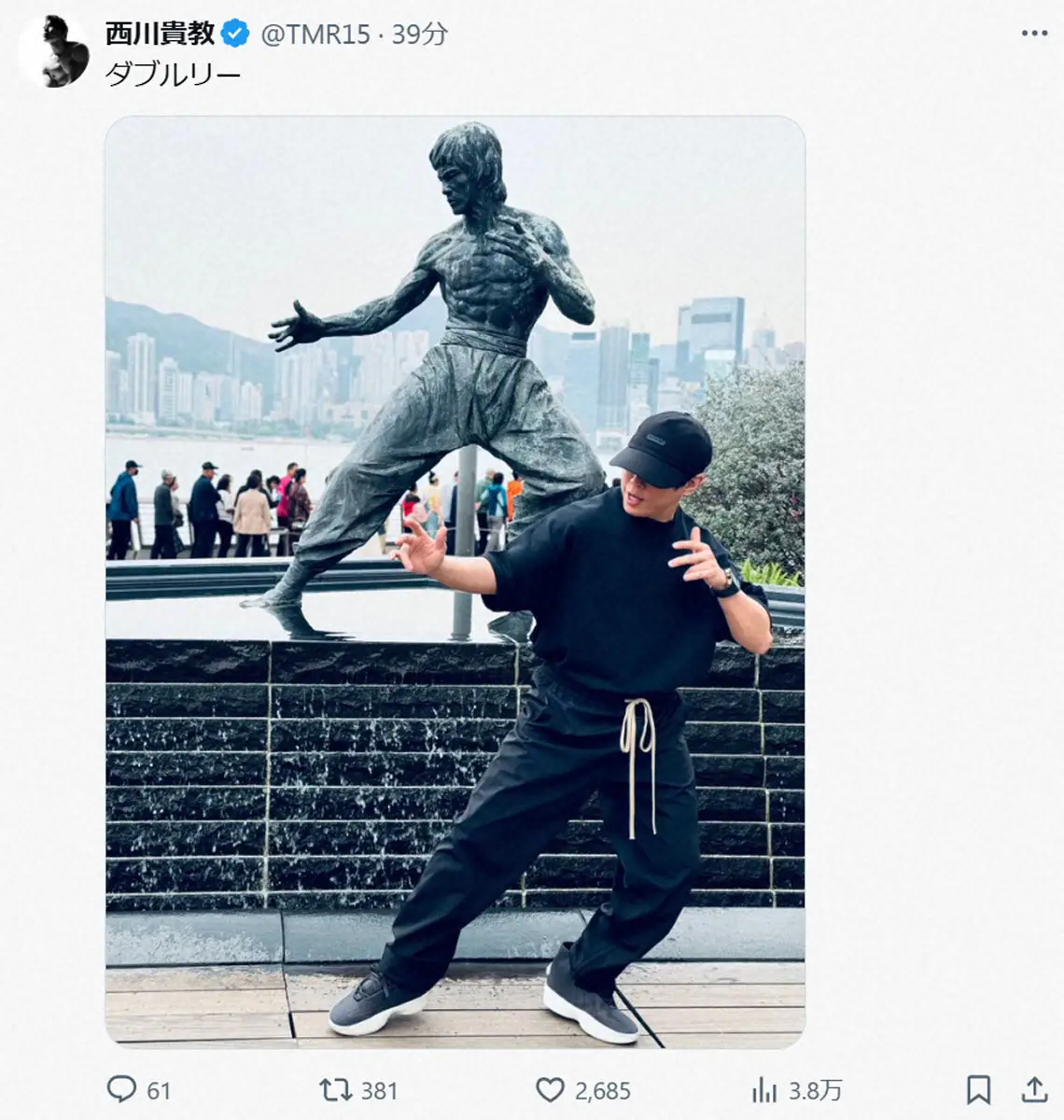
Task: Open the @TMR15 handle link
Action: [x=316, y=35]
